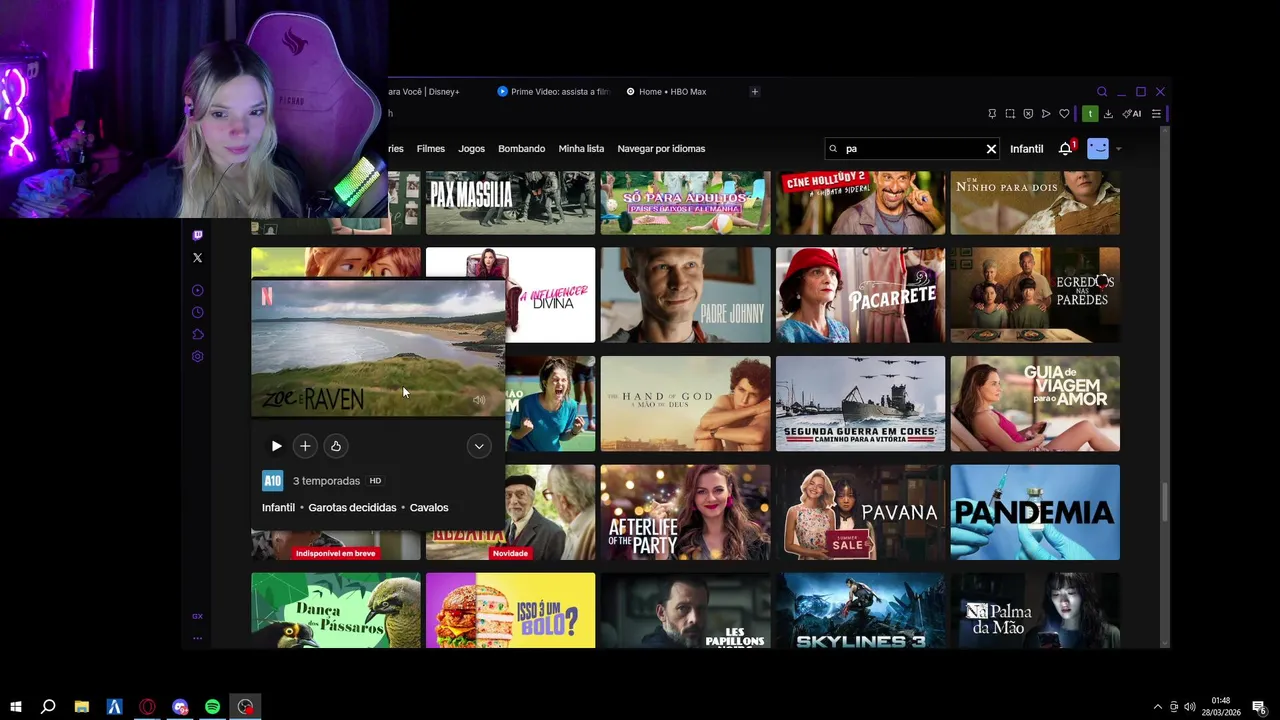Click the Snapshot capture icon in toolbar
The height and width of the screenshot is (720, 1280).
(1010, 114)
